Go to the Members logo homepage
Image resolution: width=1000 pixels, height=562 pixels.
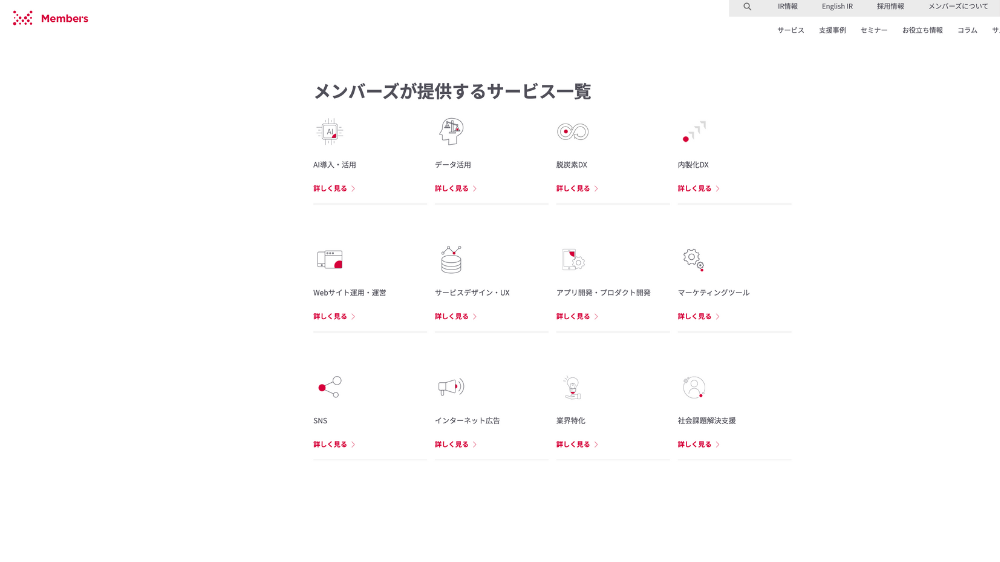(51, 18)
